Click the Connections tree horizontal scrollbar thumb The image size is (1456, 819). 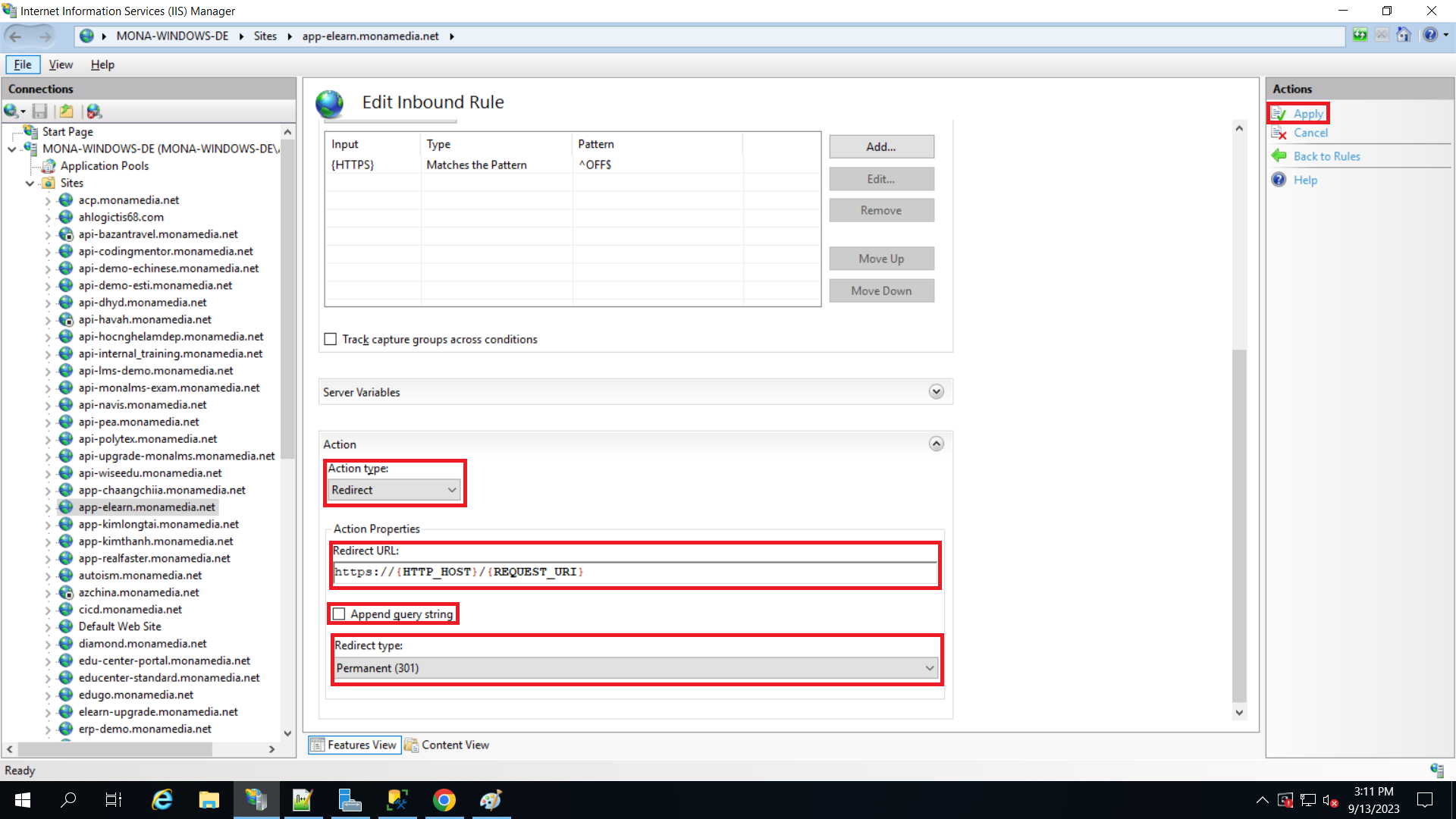115,748
